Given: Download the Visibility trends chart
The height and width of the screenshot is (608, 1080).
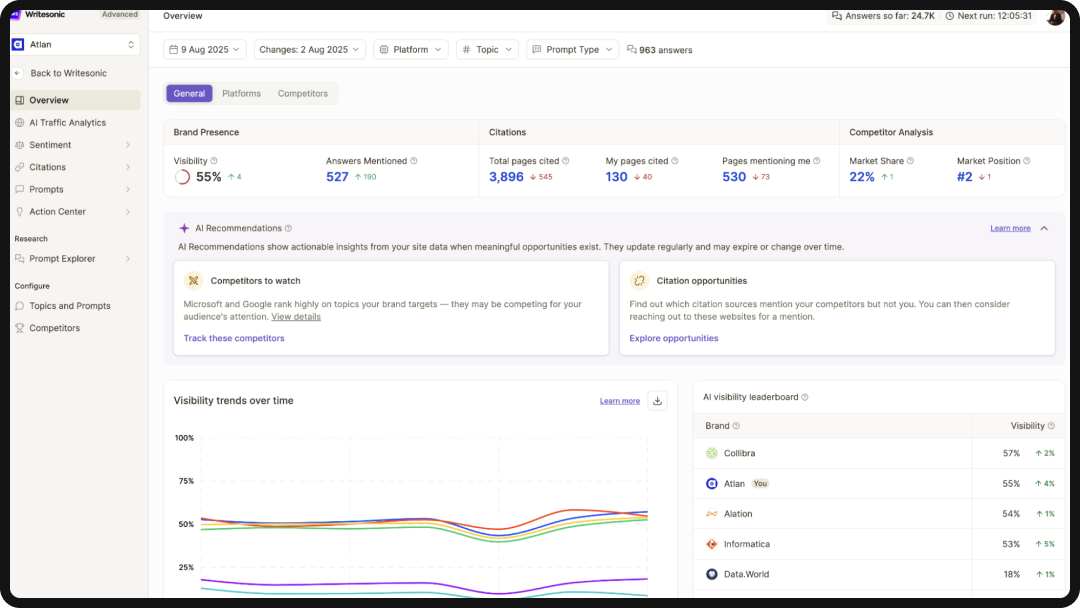Looking at the screenshot, I should coord(657,400).
